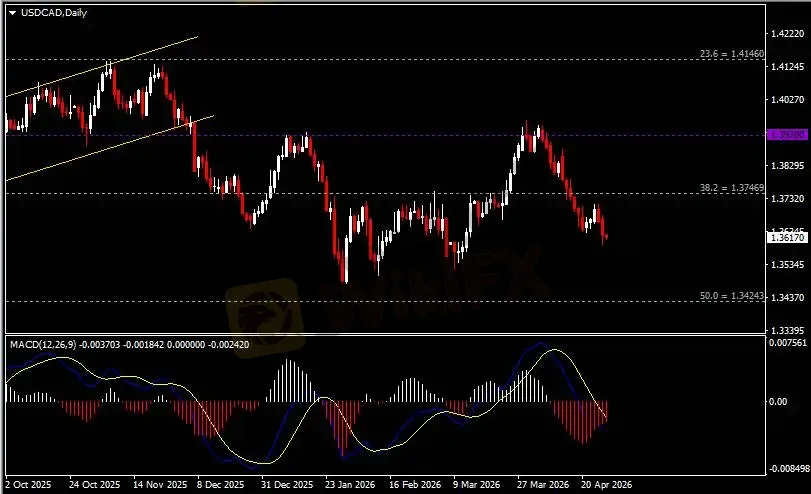Click the 16 Feb 2026 date label
The image size is (811, 494).
tap(415, 485)
